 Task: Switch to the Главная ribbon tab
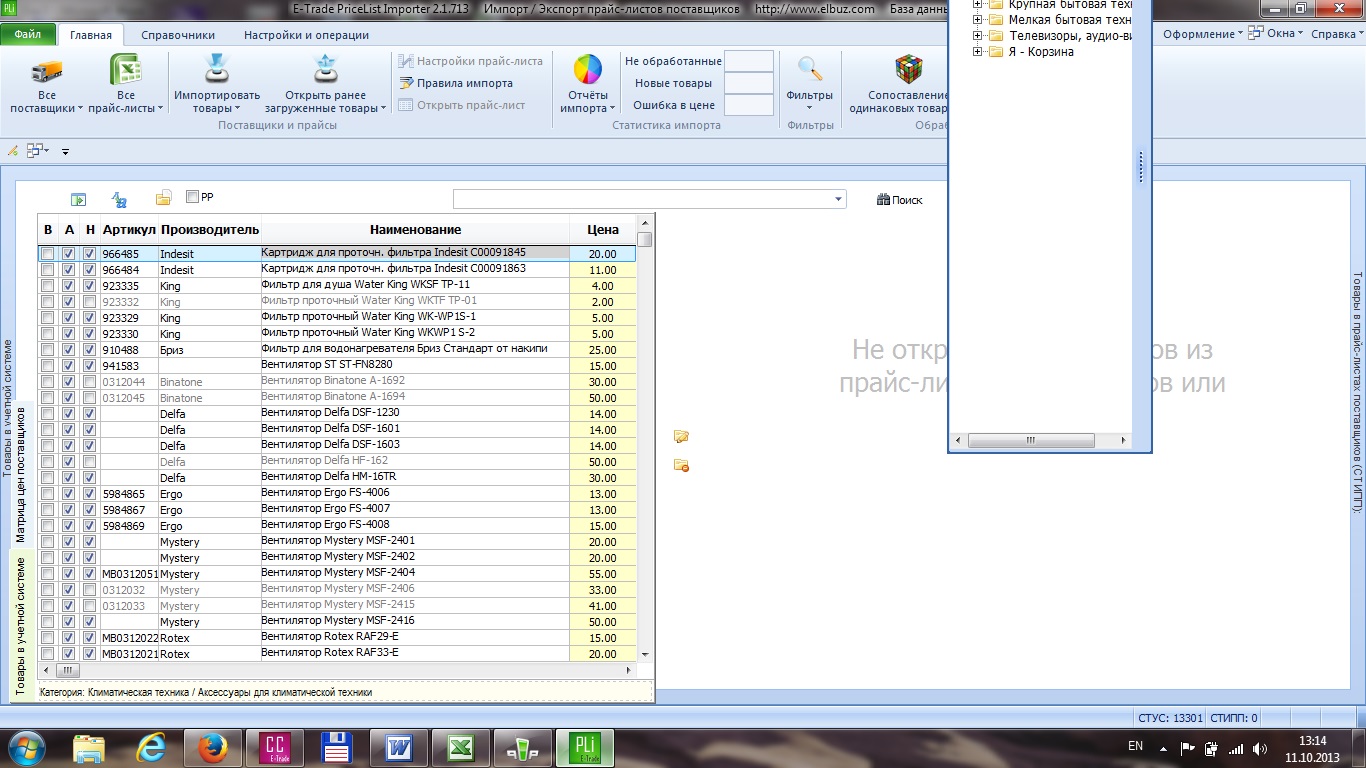pos(91,35)
